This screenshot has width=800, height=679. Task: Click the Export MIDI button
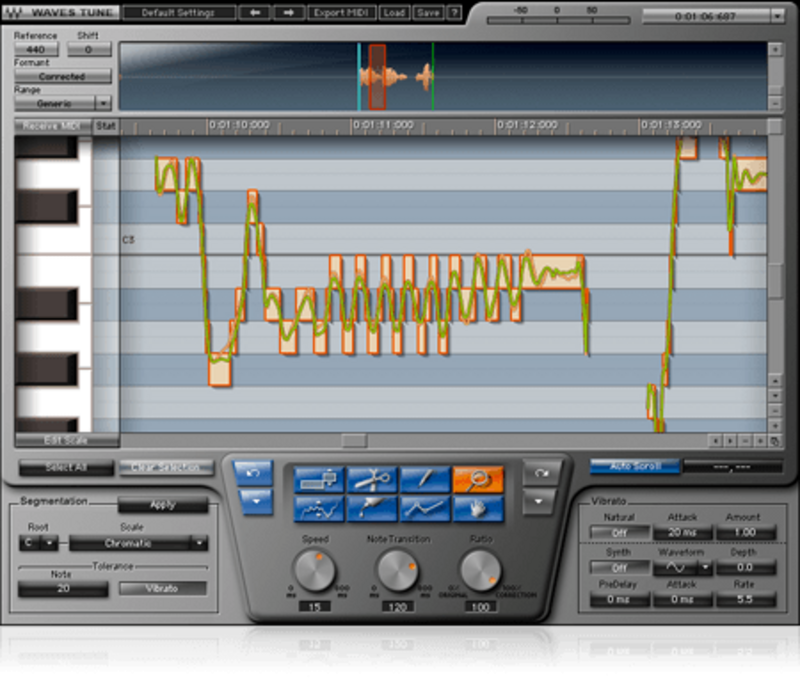[343, 13]
